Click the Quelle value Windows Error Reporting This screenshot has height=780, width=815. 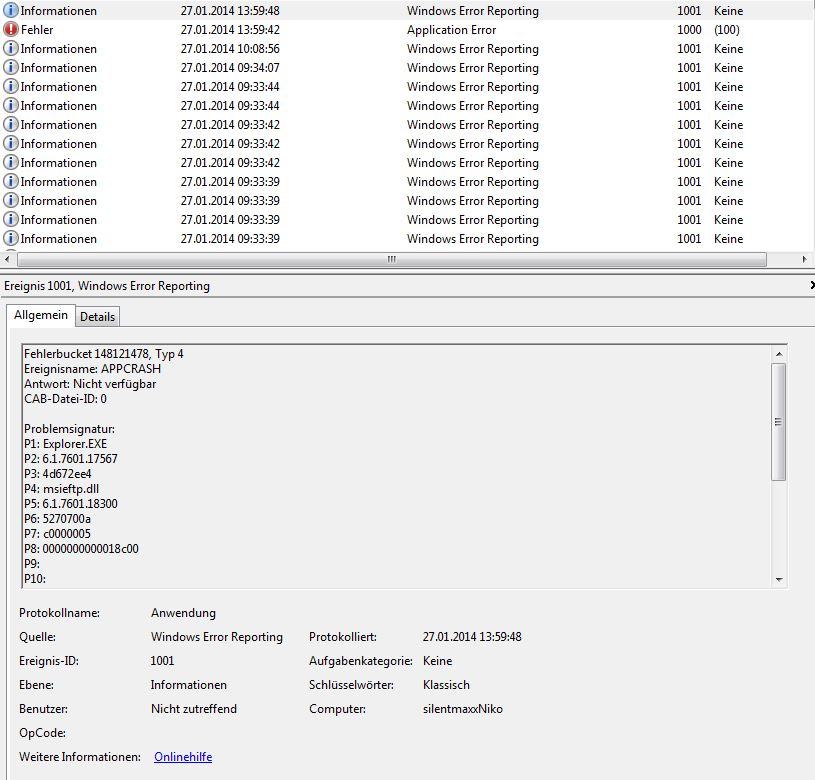click(x=217, y=637)
